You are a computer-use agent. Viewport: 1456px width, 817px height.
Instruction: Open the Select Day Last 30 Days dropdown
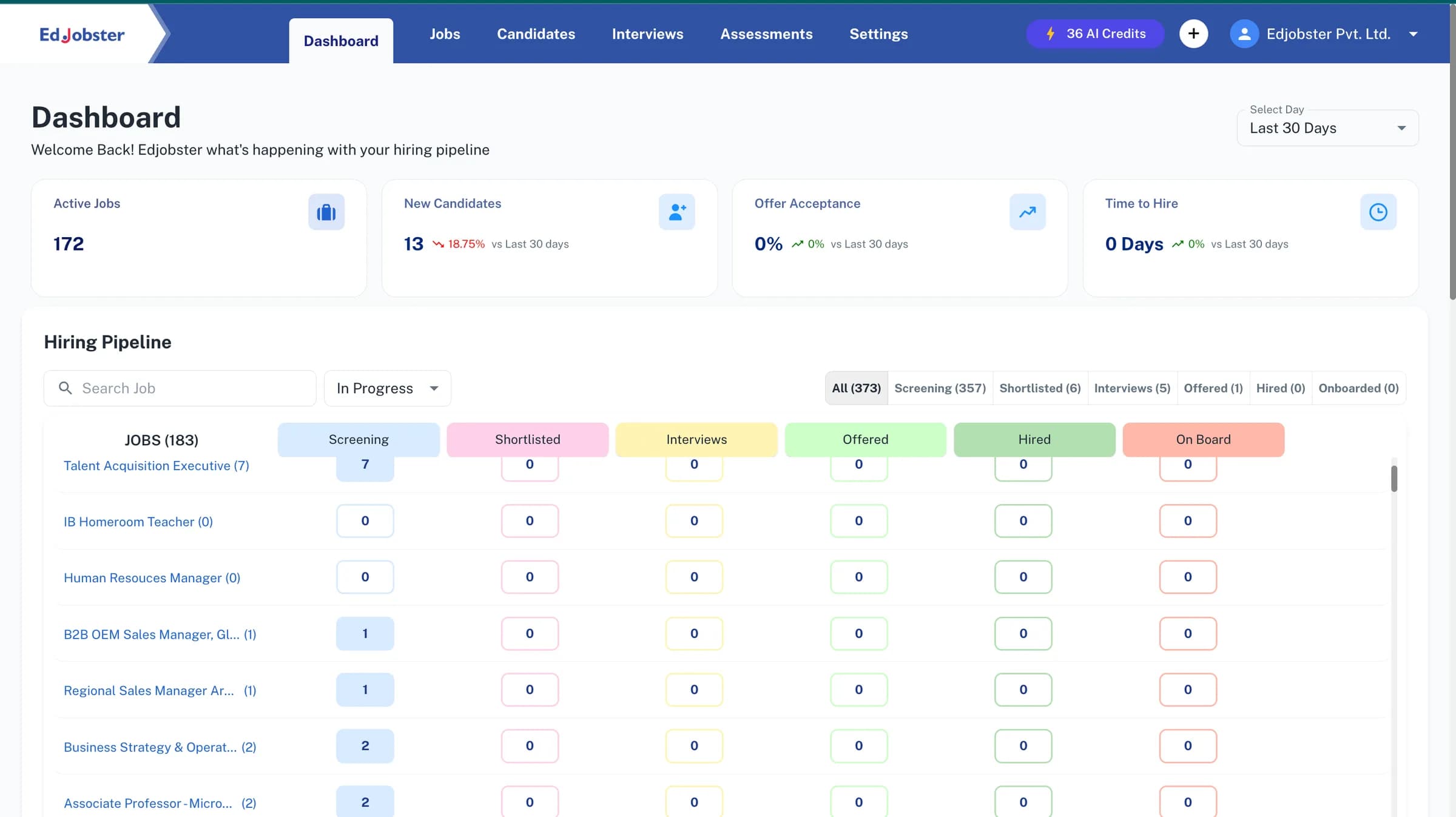[1327, 128]
